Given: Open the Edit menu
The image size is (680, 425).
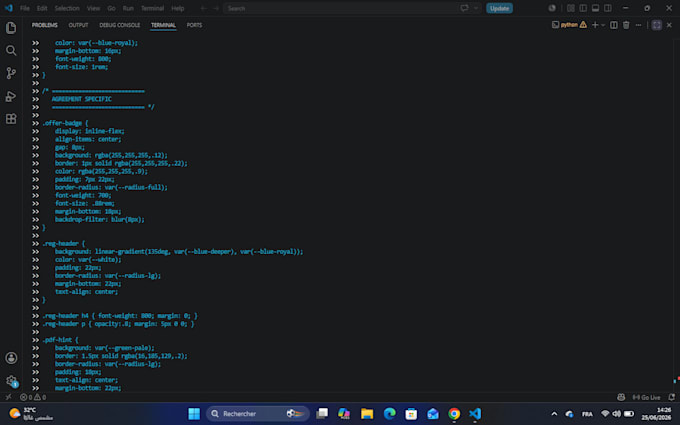Looking at the screenshot, I should pos(42,8).
